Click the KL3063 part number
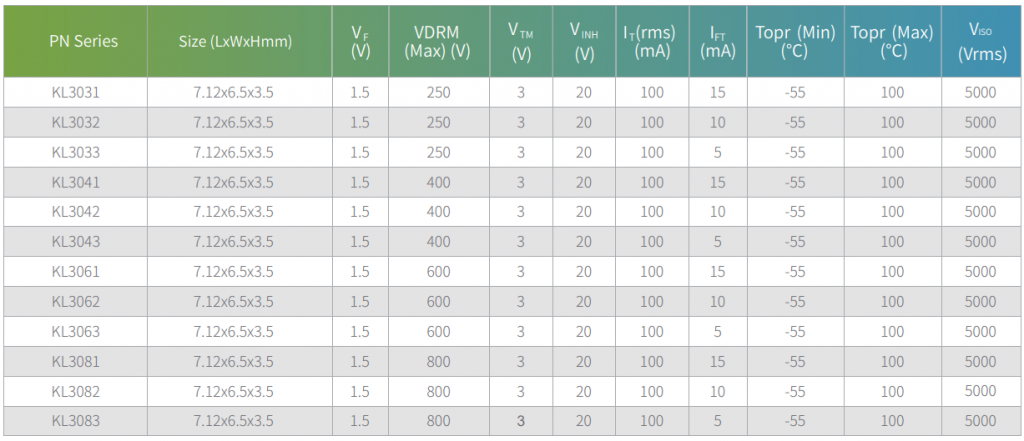1024x441 pixels. coord(75,332)
